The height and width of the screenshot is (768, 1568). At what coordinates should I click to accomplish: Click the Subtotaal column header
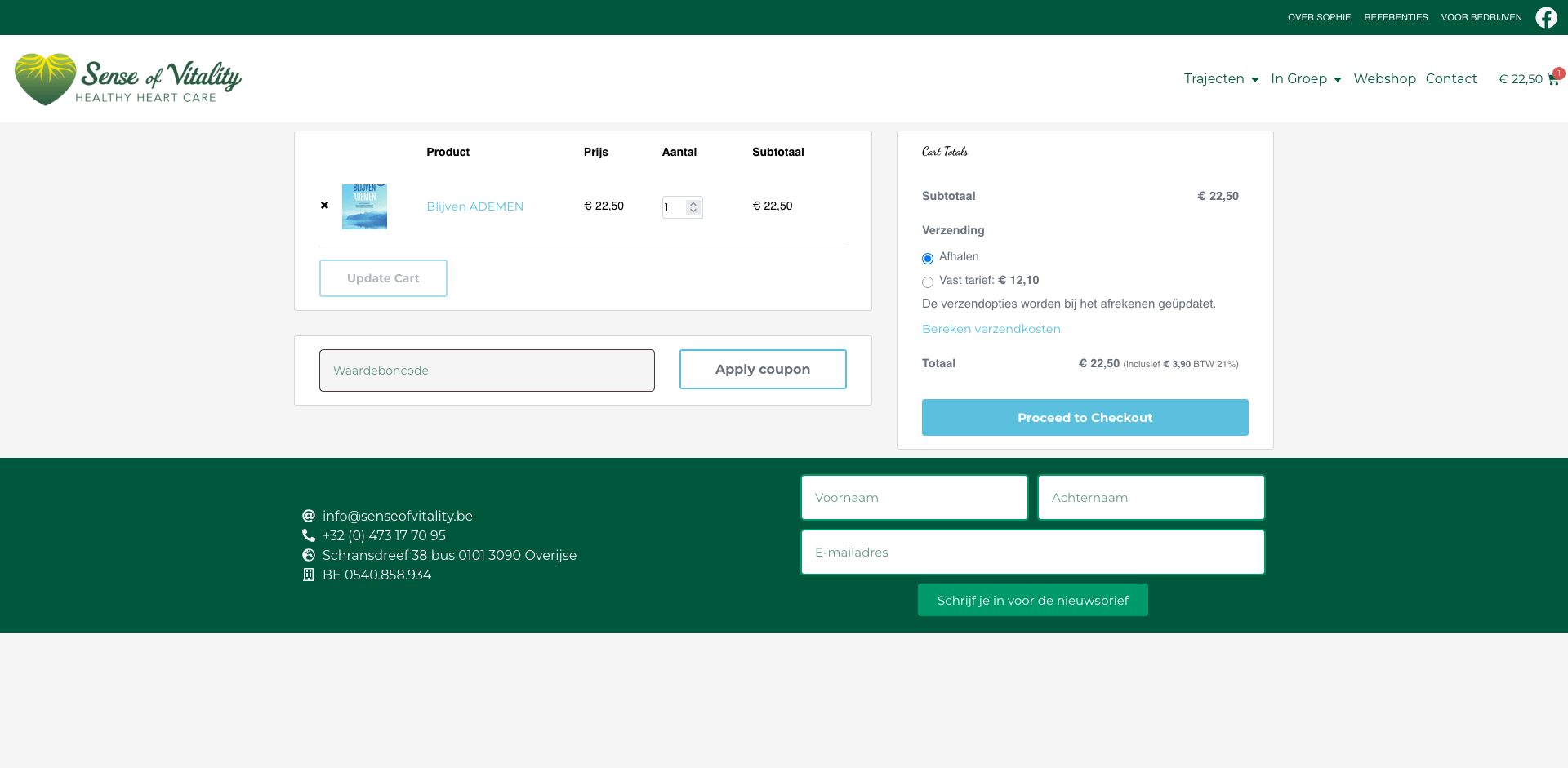tap(777, 152)
